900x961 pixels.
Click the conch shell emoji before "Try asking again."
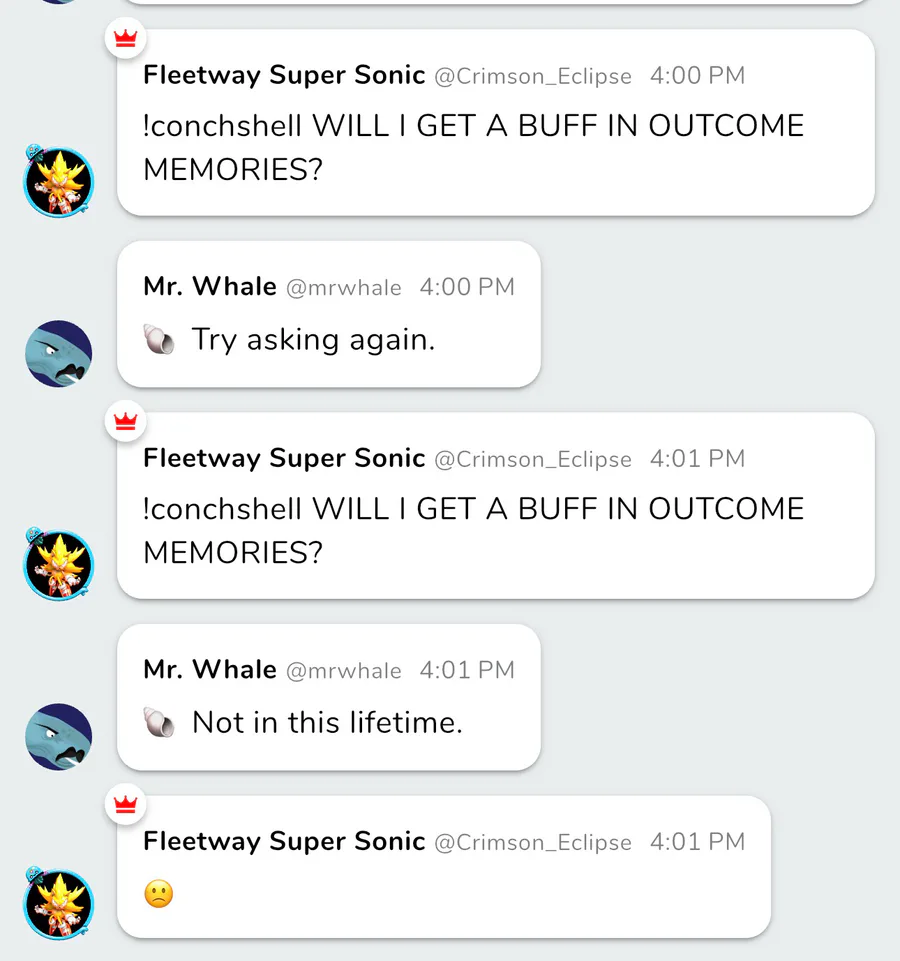(x=159, y=340)
